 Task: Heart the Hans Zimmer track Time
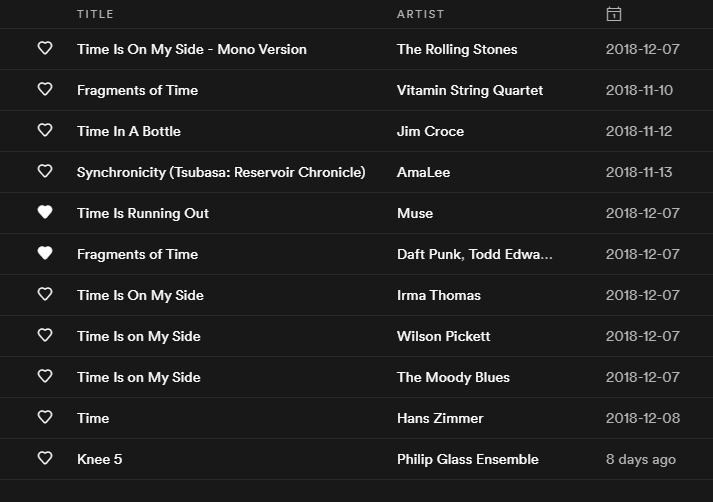[x=45, y=418]
